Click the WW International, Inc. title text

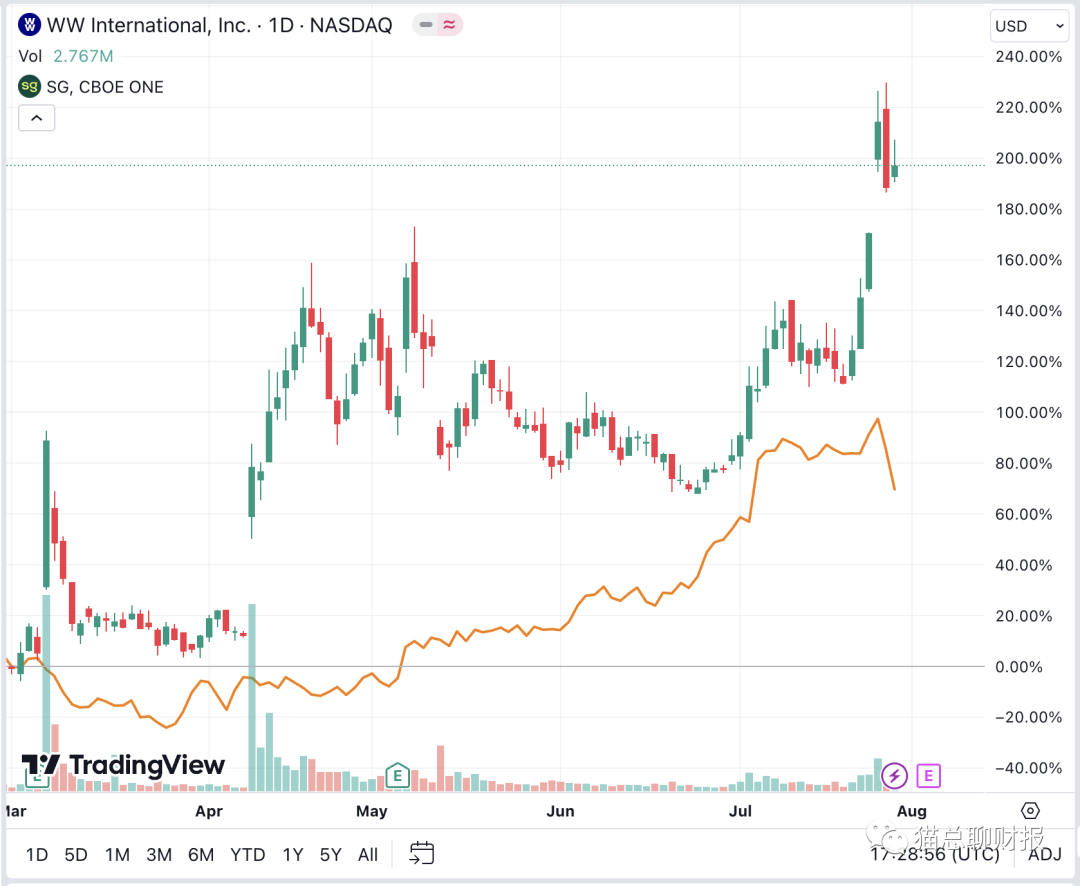tap(148, 25)
